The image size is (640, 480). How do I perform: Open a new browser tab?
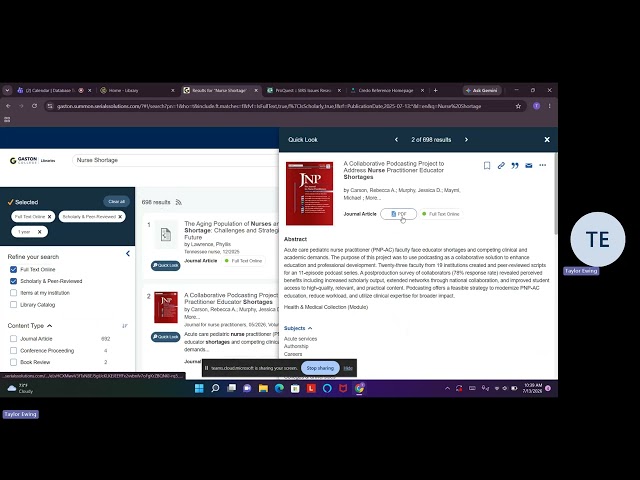[x=436, y=90]
